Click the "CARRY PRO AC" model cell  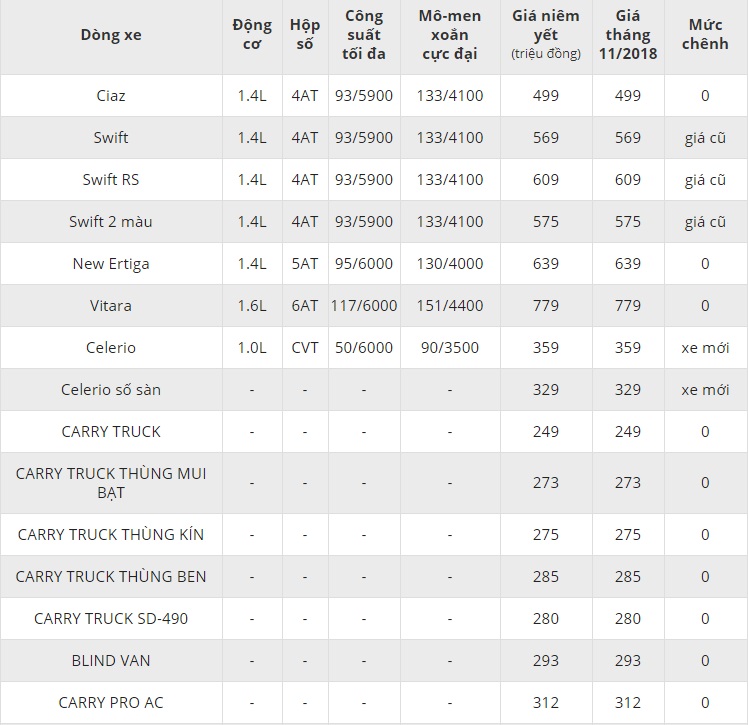[111, 703]
